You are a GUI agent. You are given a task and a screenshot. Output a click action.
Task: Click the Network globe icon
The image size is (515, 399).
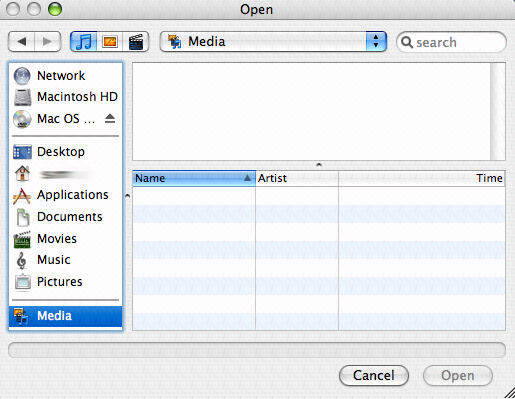(x=22, y=76)
